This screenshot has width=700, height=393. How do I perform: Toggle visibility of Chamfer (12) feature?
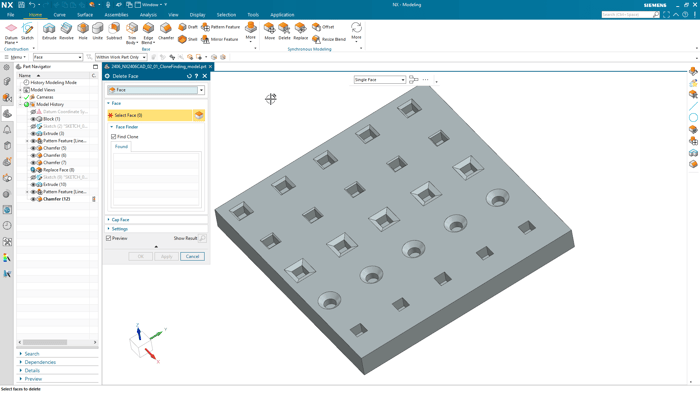[33, 199]
